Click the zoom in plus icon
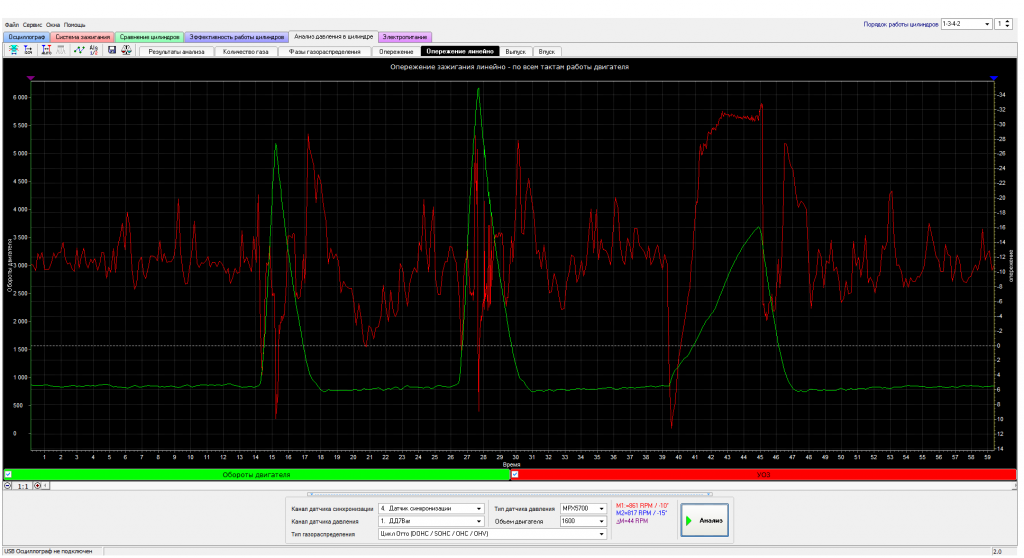The width and height of the screenshot is (1024, 558). (x=37, y=485)
